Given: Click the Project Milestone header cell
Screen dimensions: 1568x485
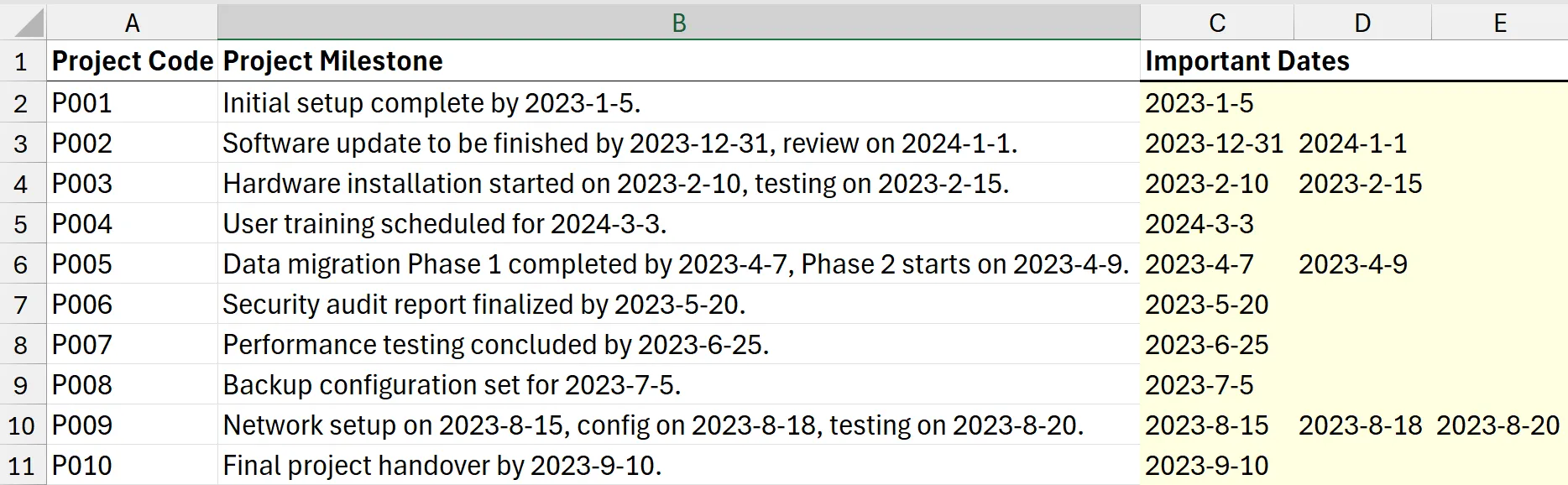Looking at the screenshot, I should 678,61.
